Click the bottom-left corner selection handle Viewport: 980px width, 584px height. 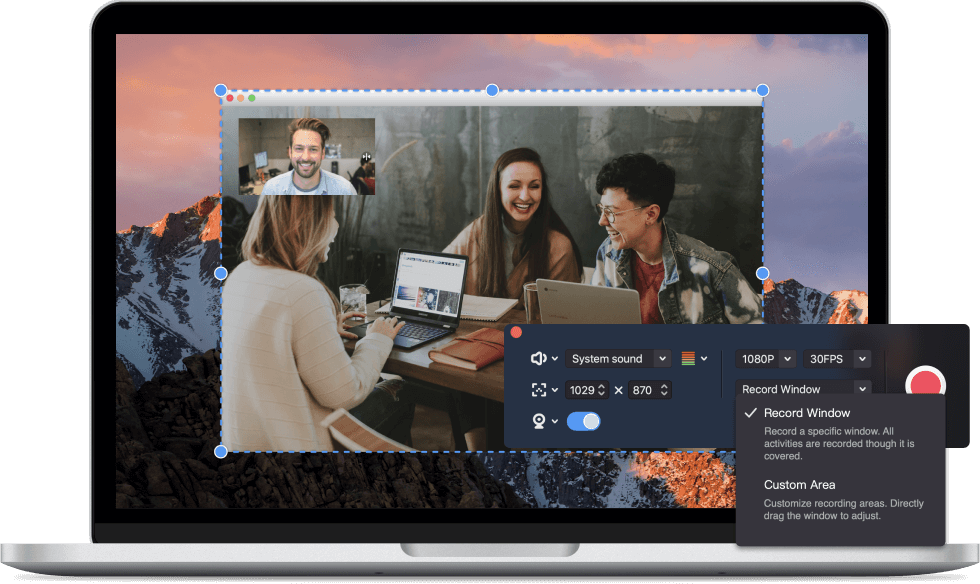coord(221,451)
